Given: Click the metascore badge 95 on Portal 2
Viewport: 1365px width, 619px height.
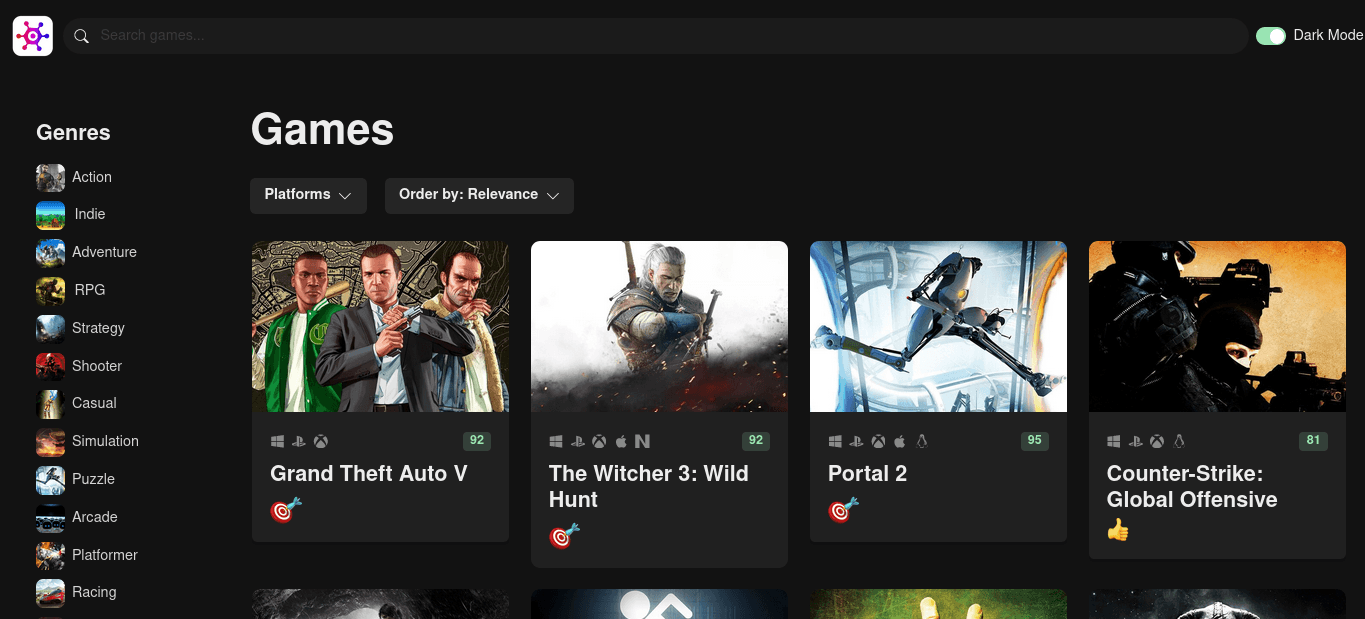Looking at the screenshot, I should pos(1034,441).
